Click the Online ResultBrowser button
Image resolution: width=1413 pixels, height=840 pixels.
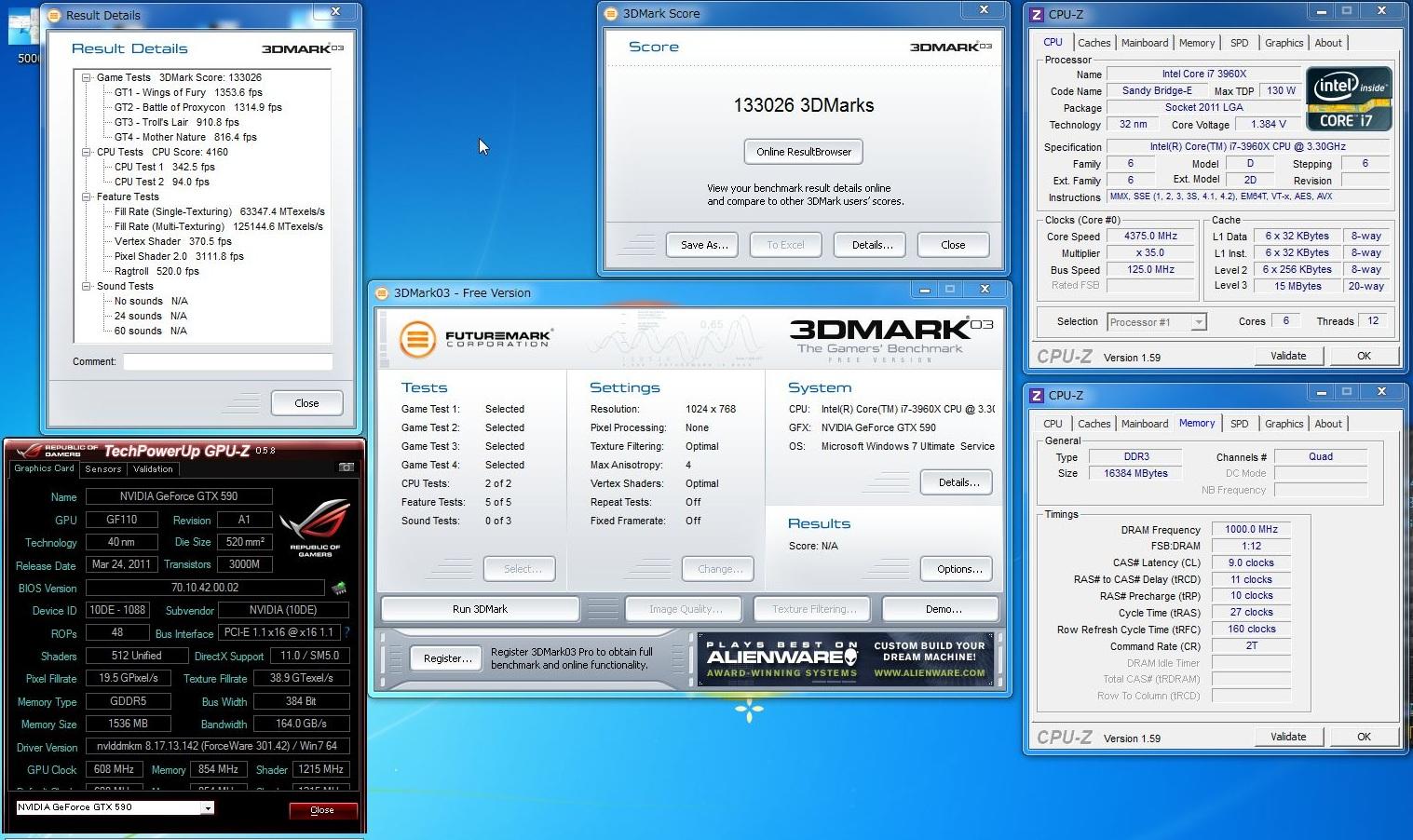coord(804,152)
